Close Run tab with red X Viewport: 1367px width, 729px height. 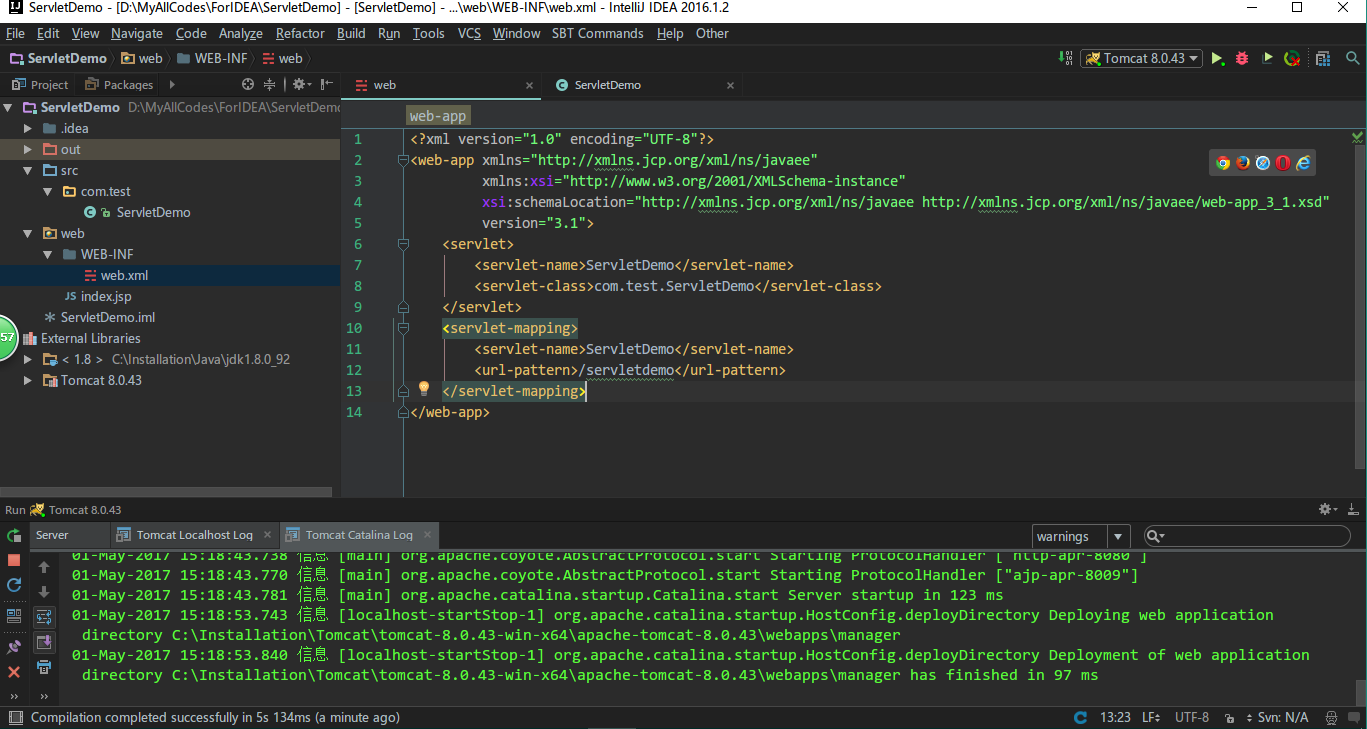tap(14, 672)
